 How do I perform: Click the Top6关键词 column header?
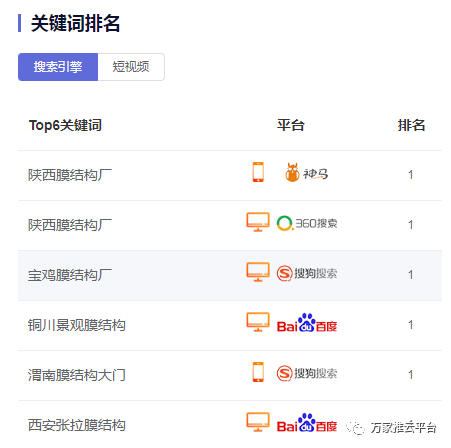65,125
